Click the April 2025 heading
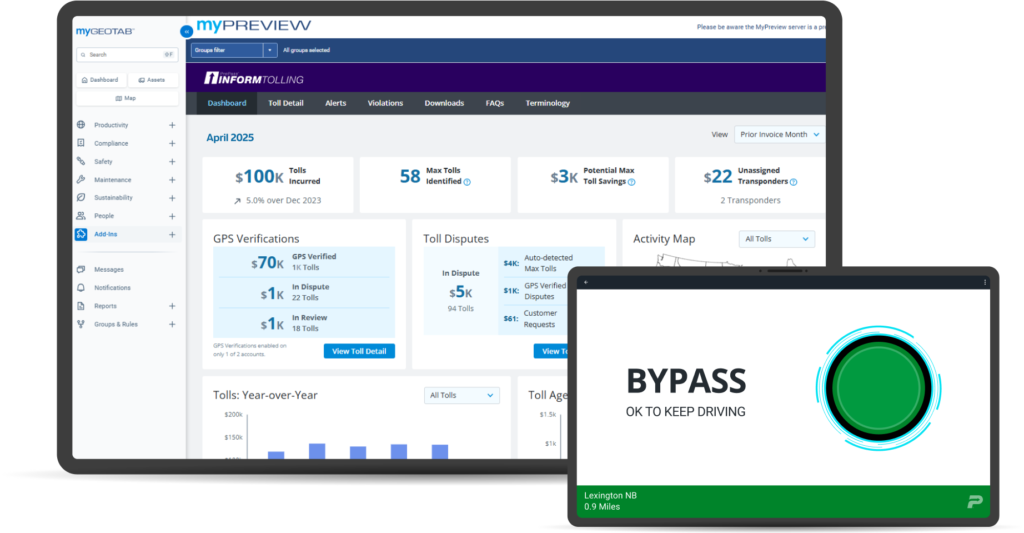The width and height of the screenshot is (1024, 533). pyautogui.click(x=230, y=137)
